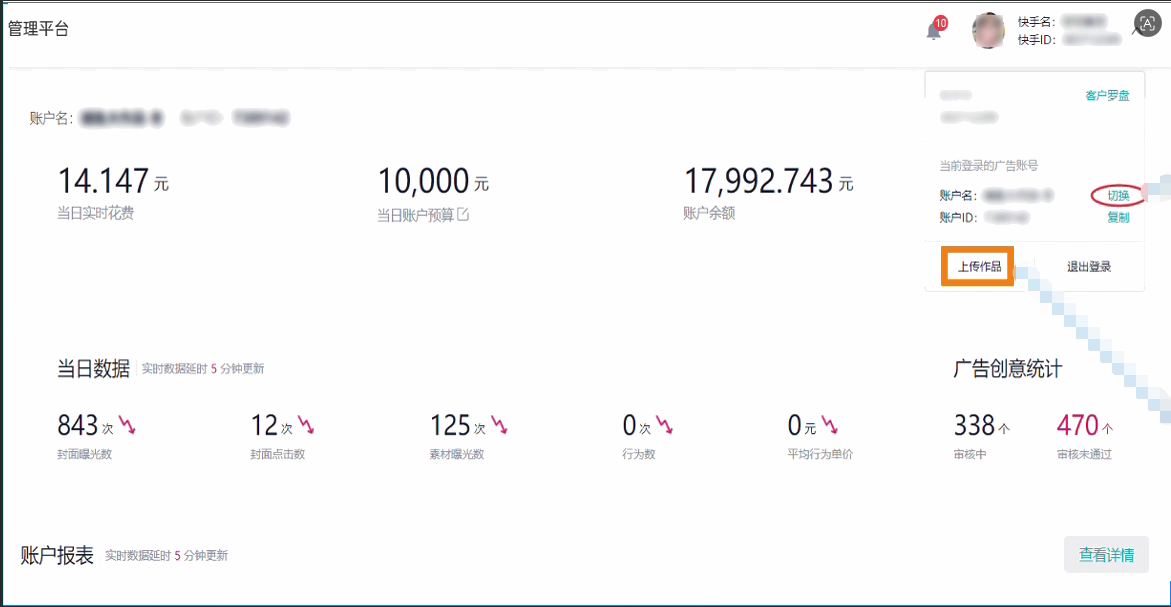Copy the account ID with 复制
Viewport: 1171px width, 607px height.
click(x=1117, y=217)
